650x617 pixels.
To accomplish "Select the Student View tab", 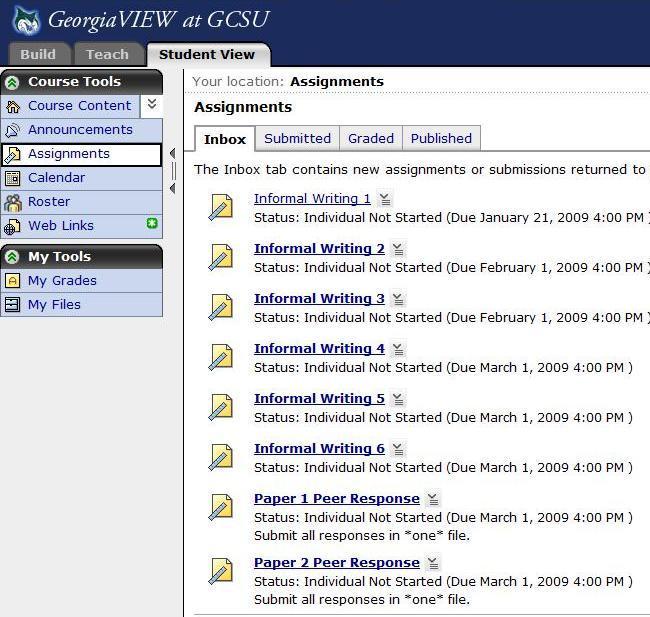I will (x=207, y=54).
